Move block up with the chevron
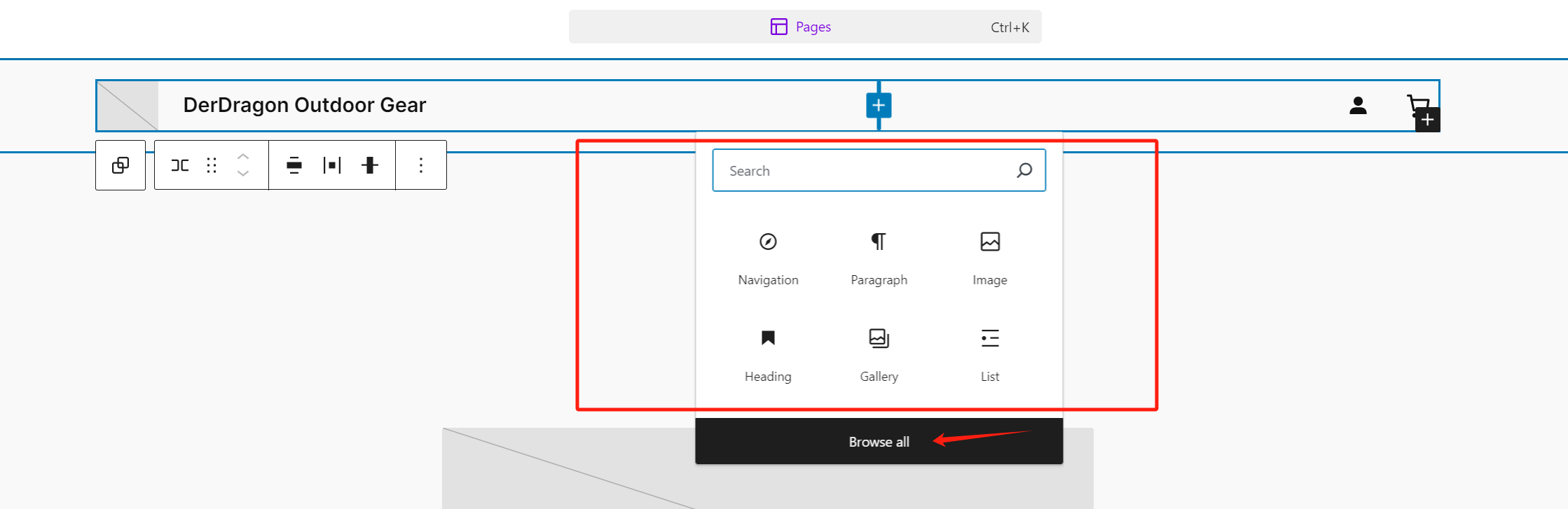The image size is (1568, 509). click(243, 157)
